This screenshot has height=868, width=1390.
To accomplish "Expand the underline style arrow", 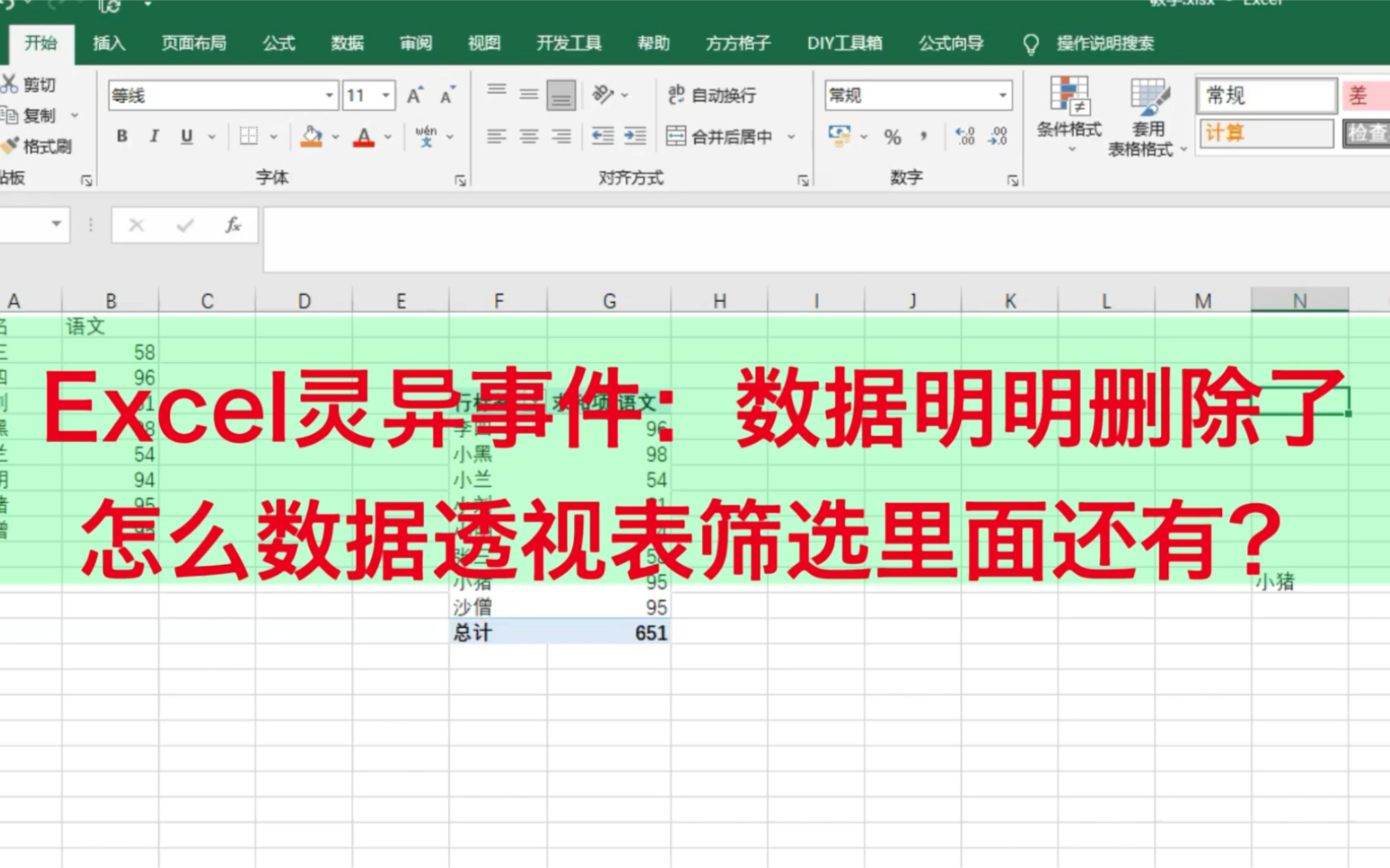I will [211, 137].
